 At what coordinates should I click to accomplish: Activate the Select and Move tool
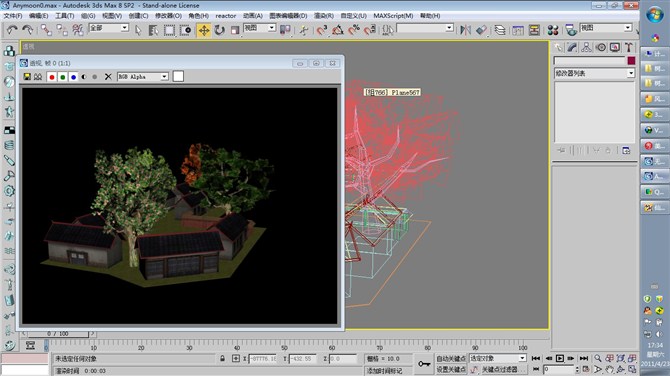tap(204, 30)
